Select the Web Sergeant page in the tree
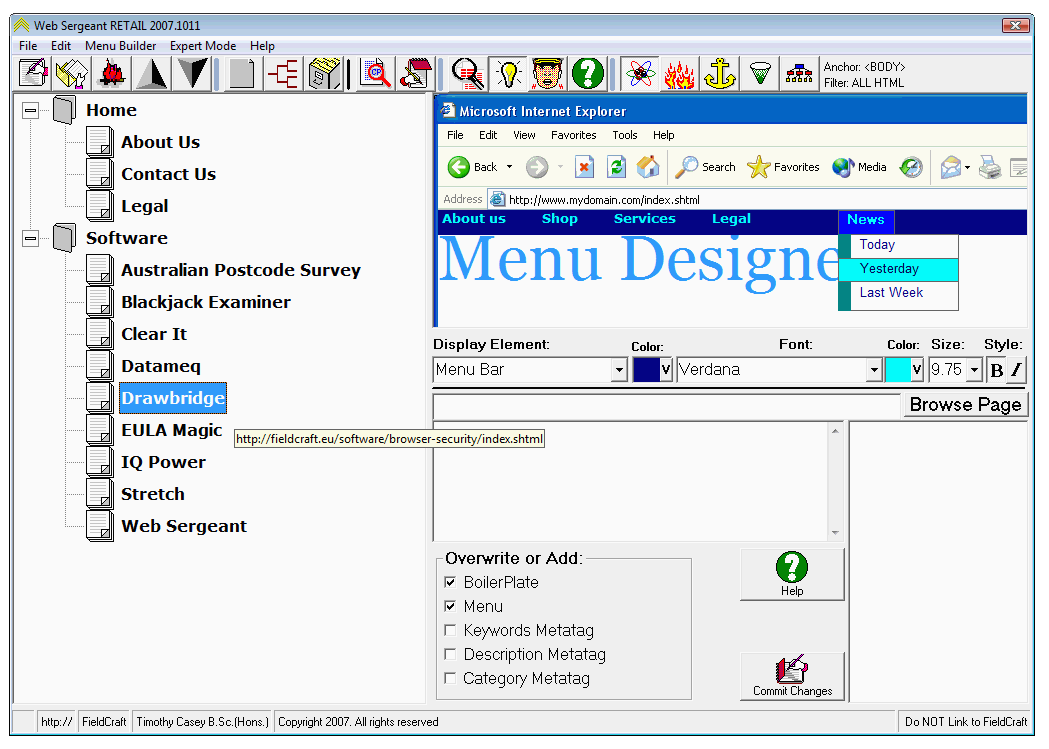1049x749 pixels. tap(184, 526)
